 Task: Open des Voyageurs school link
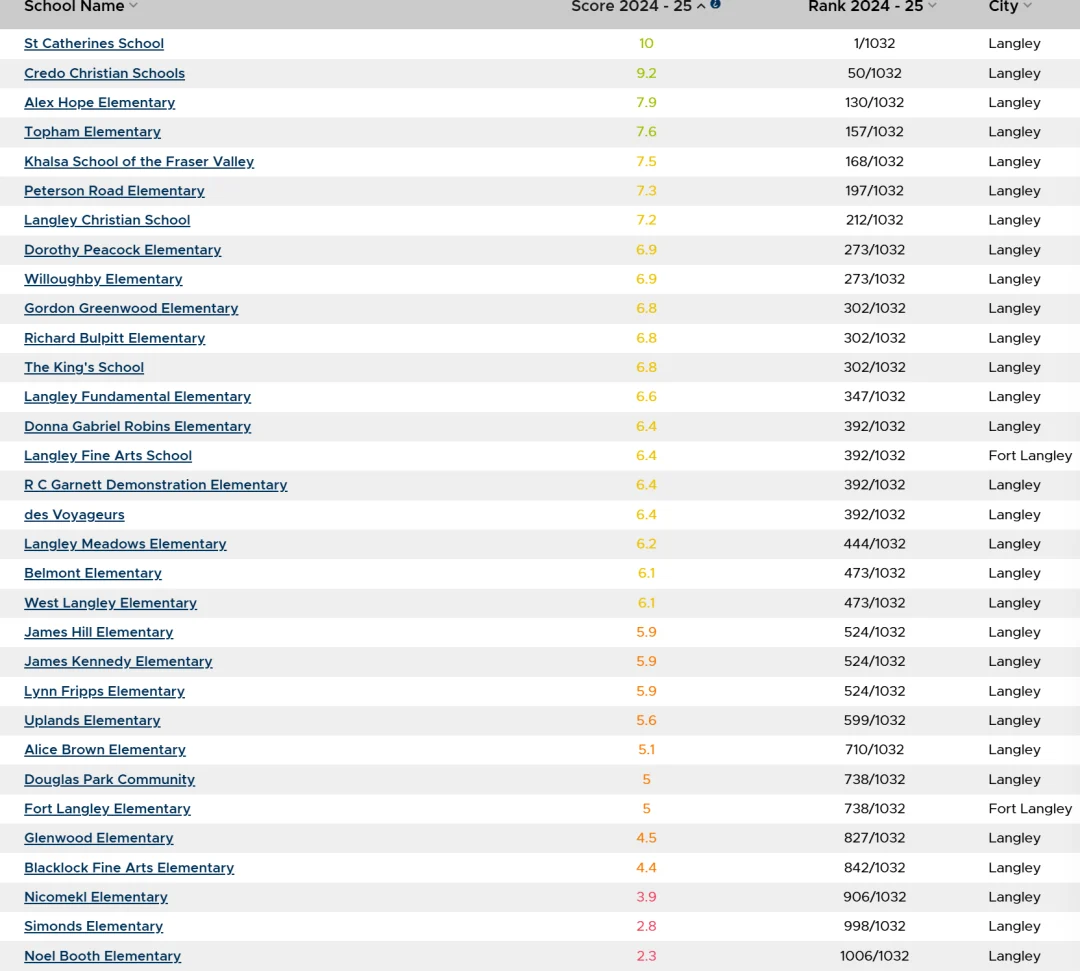click(74, 514)
